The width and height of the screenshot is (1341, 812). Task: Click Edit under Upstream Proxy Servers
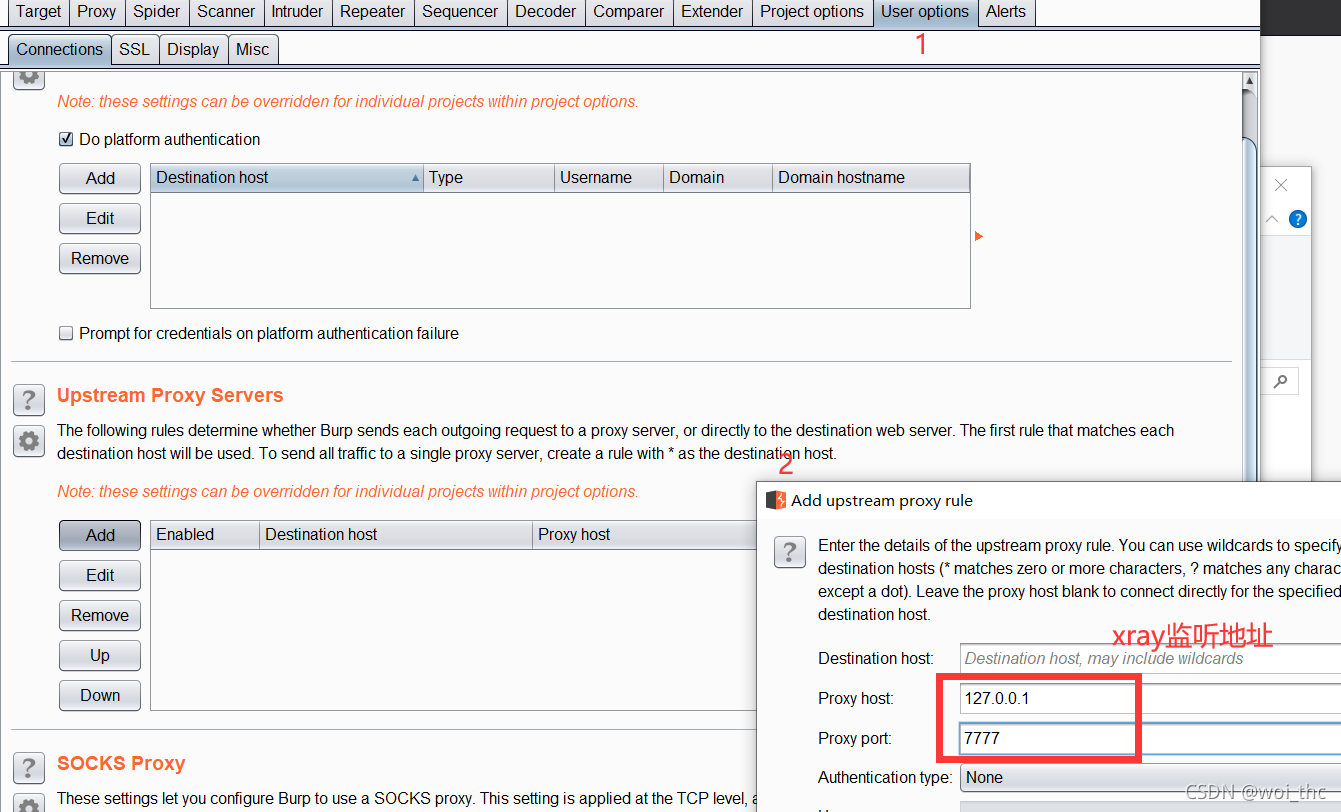click(100, 575)
